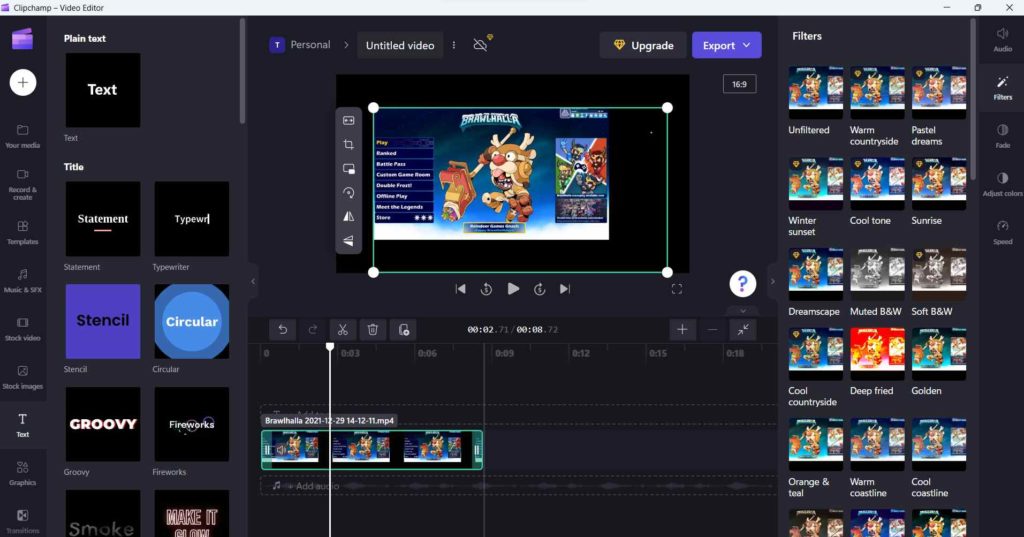The height and width of the screenshot is (537, 1024).
Task: Open the 16:9 aspect ratio selector
Action: pyautogui.click(x=739, y=84)
